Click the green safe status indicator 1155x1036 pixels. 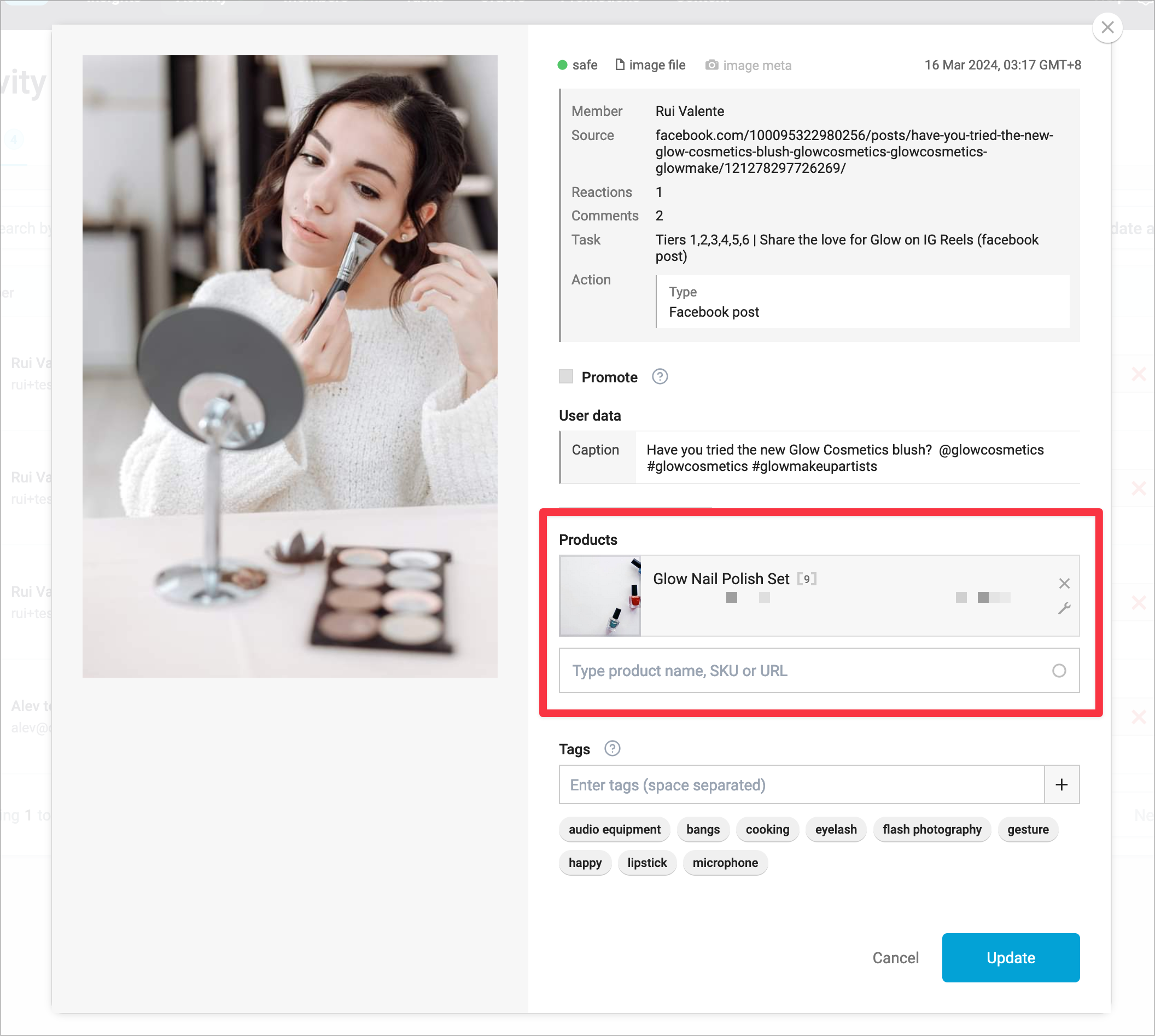coord(562,65)
